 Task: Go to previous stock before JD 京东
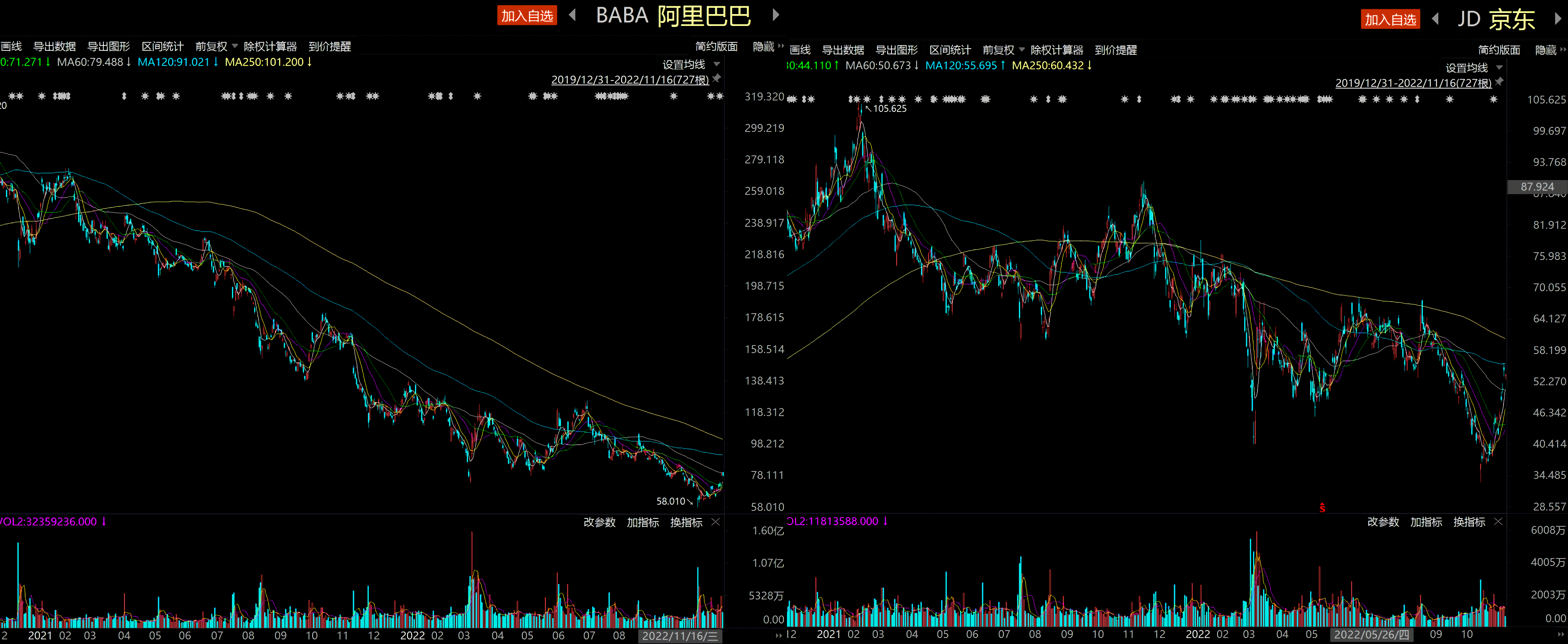pyautogui.click(x=1435, y=19)
